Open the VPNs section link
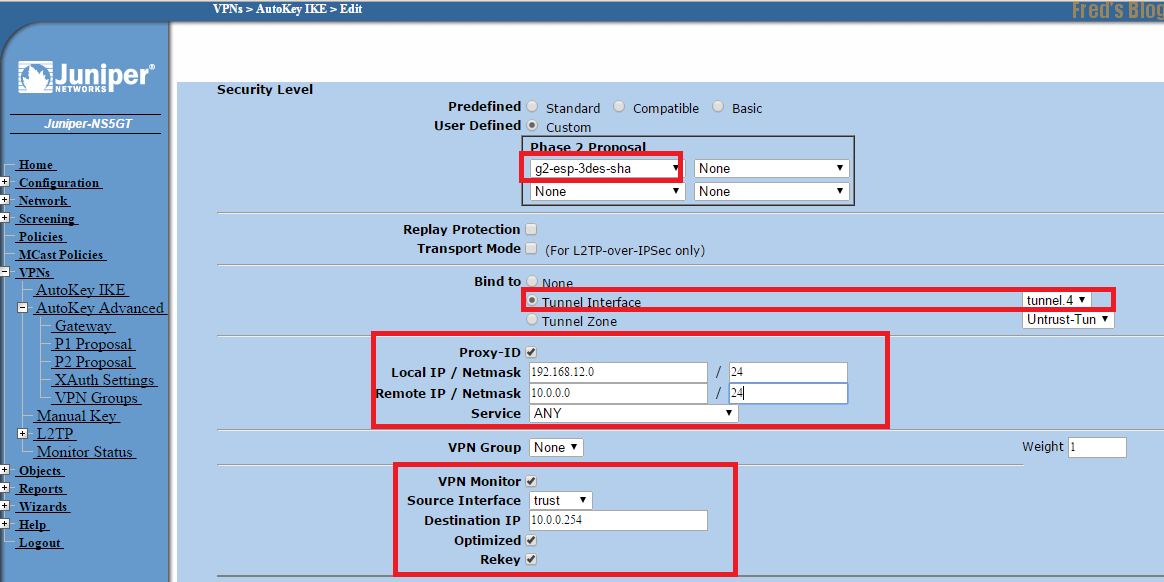 35,272
